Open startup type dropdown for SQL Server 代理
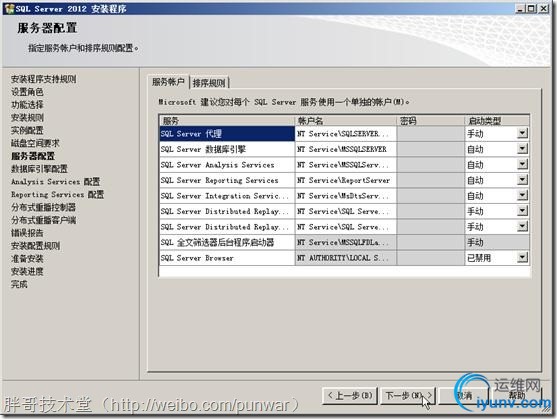Viewport: 557px width, 419px height. coord(522,134)
